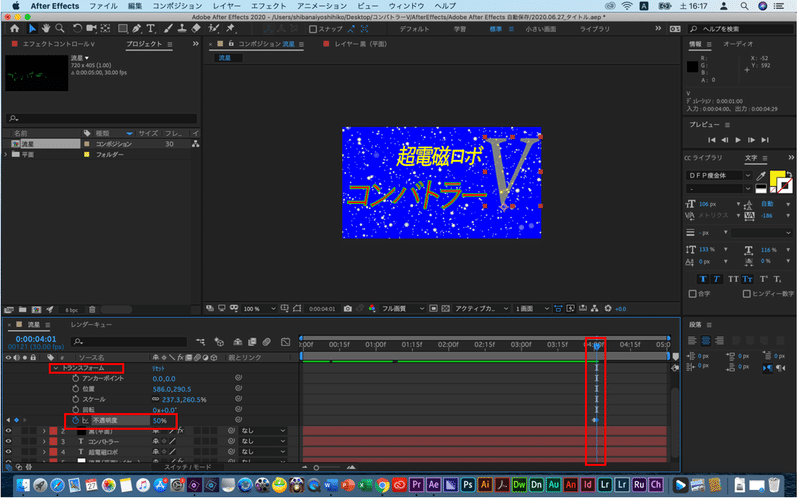Viewport: 800px width, 499px height.
Task: Open the アニメーション menu
Action: click(x=322, y=6)
